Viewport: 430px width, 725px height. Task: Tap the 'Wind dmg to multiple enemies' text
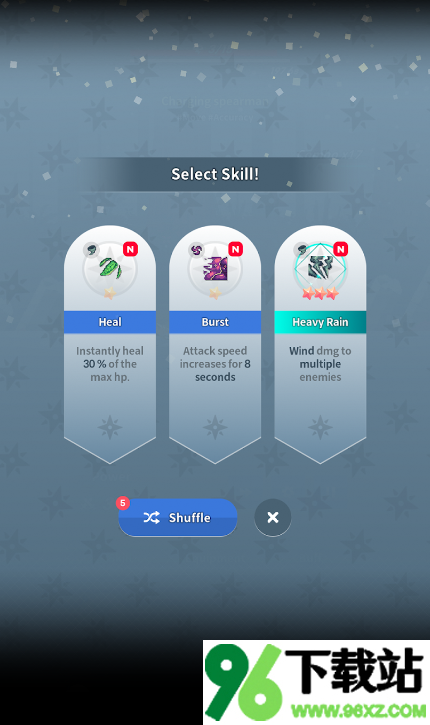coord(320,364)
